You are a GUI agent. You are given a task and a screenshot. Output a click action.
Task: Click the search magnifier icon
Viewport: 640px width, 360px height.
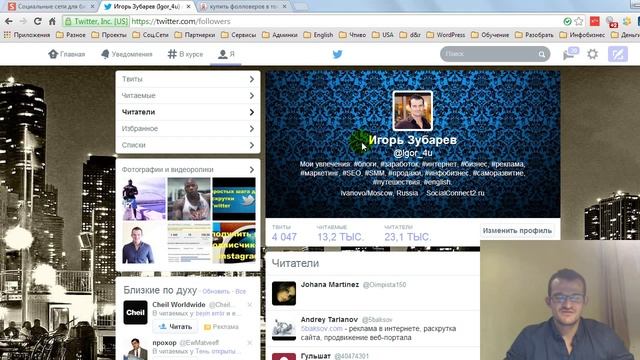point(542,54)
